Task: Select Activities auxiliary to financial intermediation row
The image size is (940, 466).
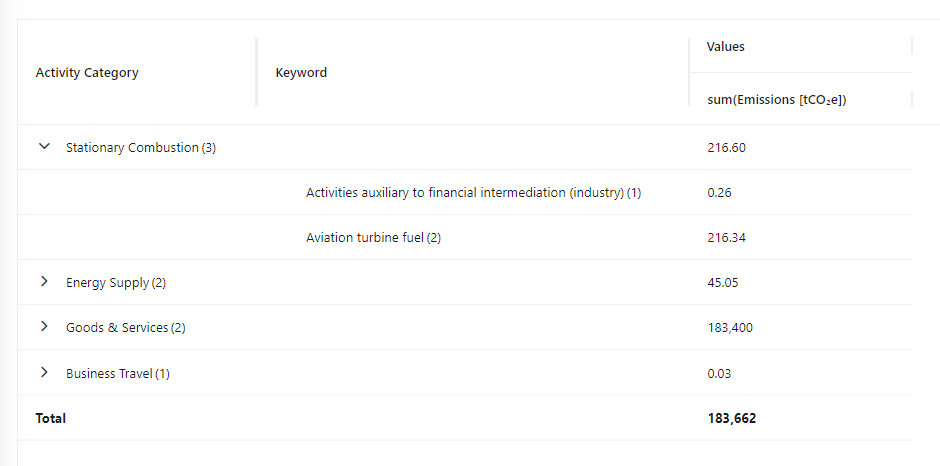Action: [x=465, y=192]
